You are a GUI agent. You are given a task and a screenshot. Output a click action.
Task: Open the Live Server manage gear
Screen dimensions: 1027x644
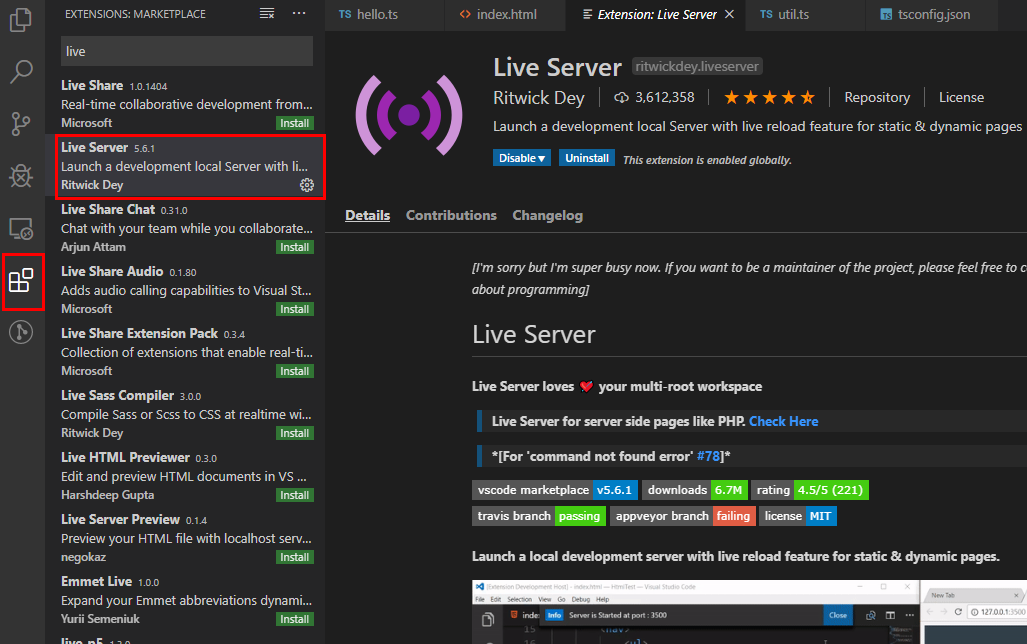(x=307, y=185)
